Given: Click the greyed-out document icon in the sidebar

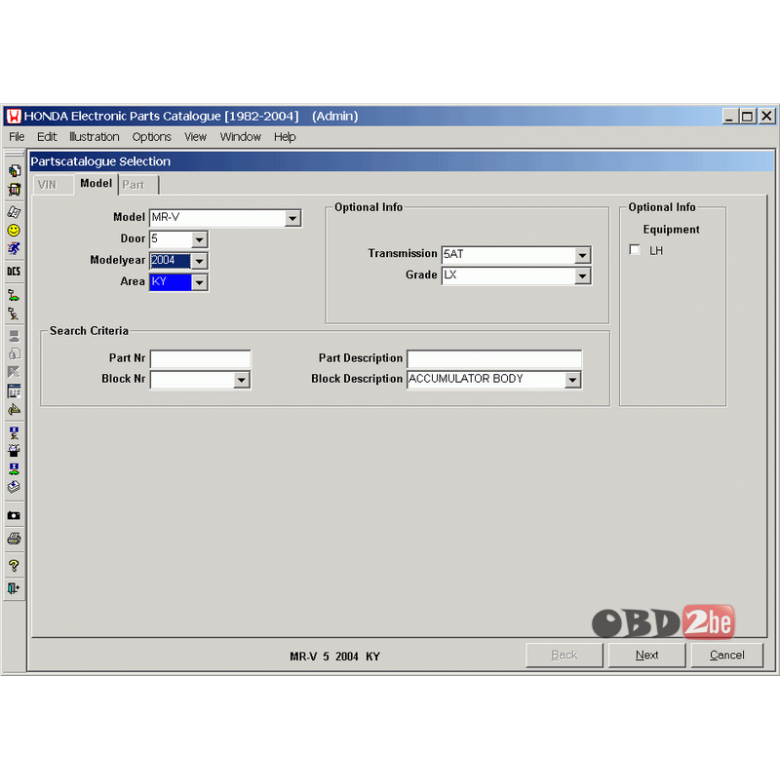Looking at the screenshot, I should 14,354.
